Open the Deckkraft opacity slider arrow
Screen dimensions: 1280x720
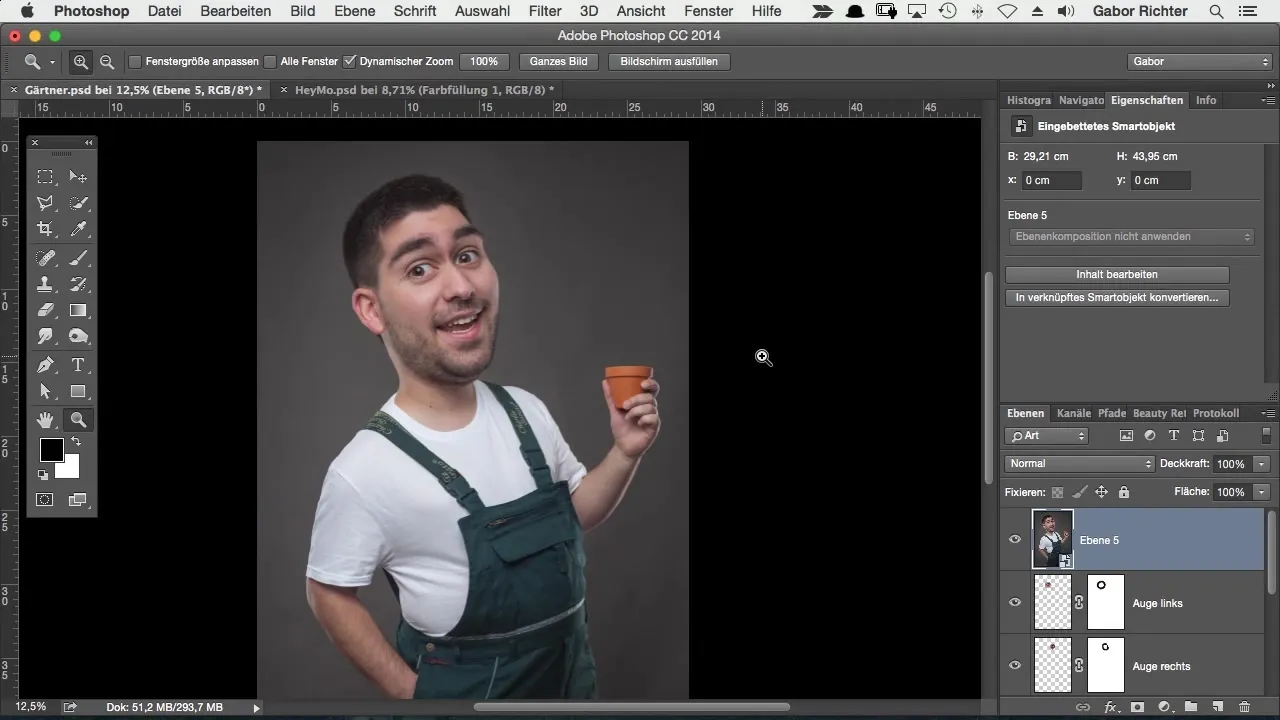[1262, 464]
